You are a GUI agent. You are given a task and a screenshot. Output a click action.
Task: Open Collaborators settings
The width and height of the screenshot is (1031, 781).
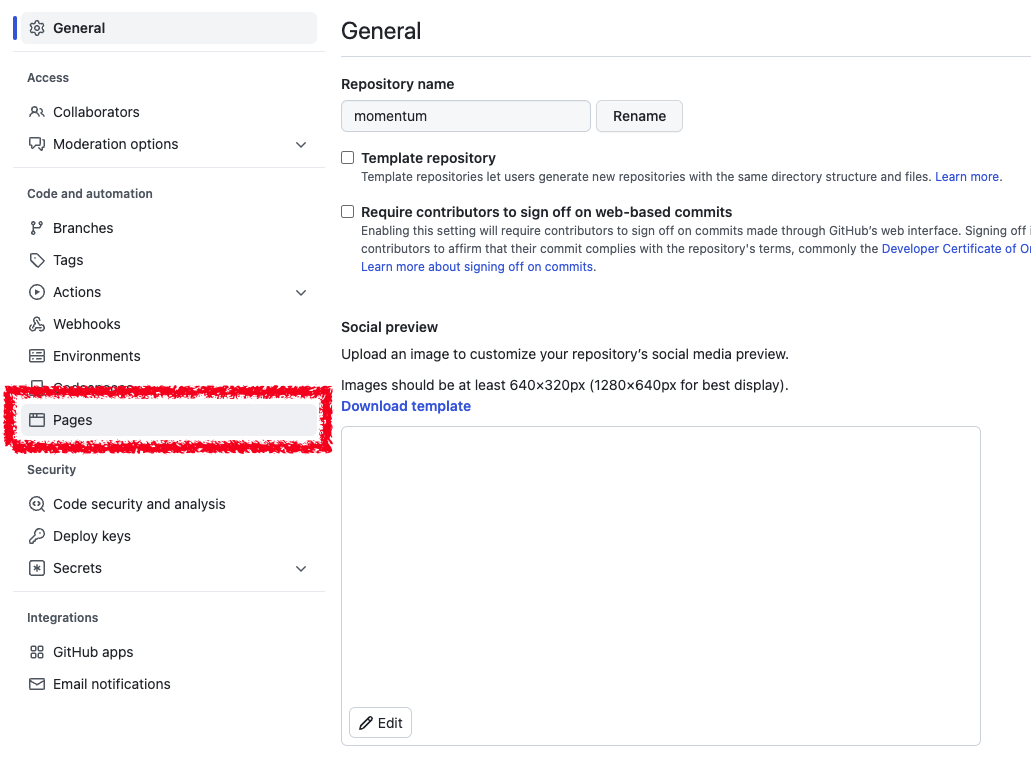pos(168,112)
